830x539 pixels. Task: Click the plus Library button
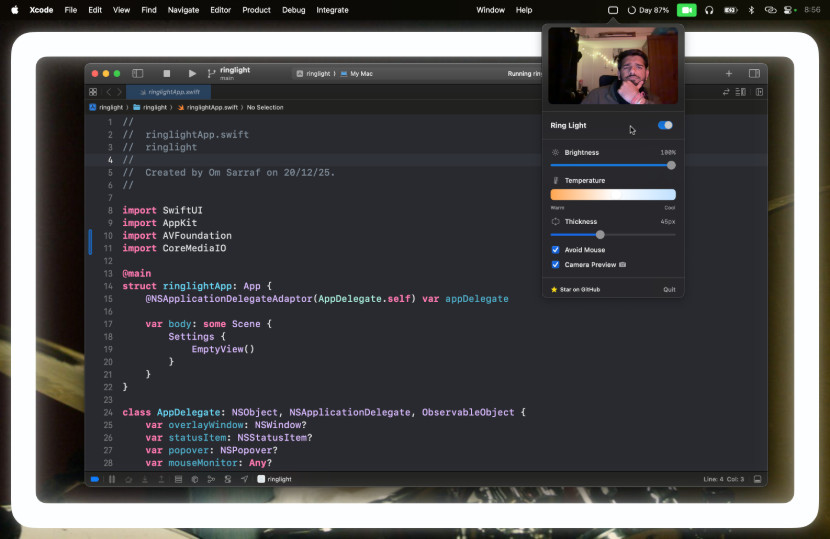tap(728, 73)
